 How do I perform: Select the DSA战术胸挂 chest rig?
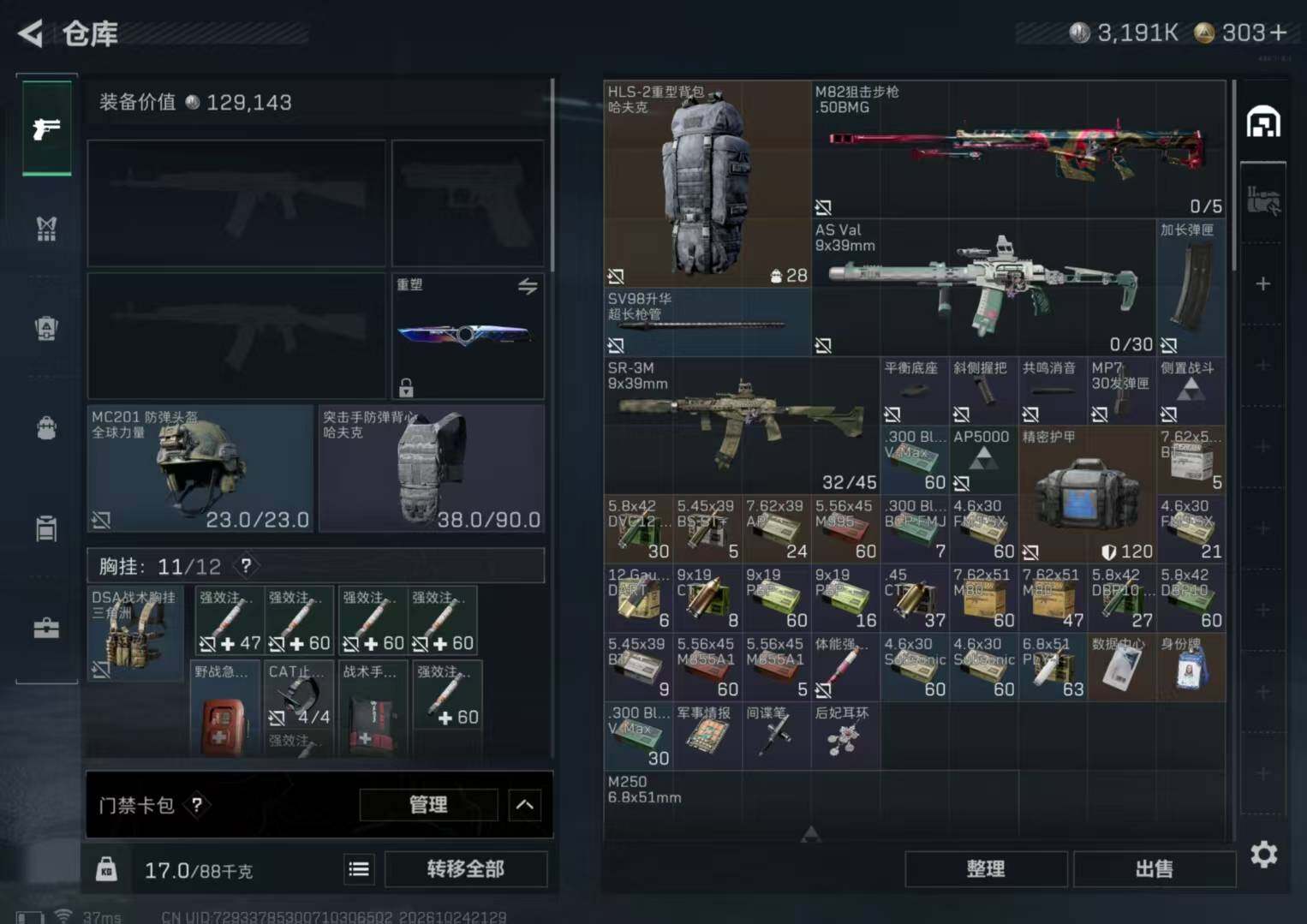135,633
